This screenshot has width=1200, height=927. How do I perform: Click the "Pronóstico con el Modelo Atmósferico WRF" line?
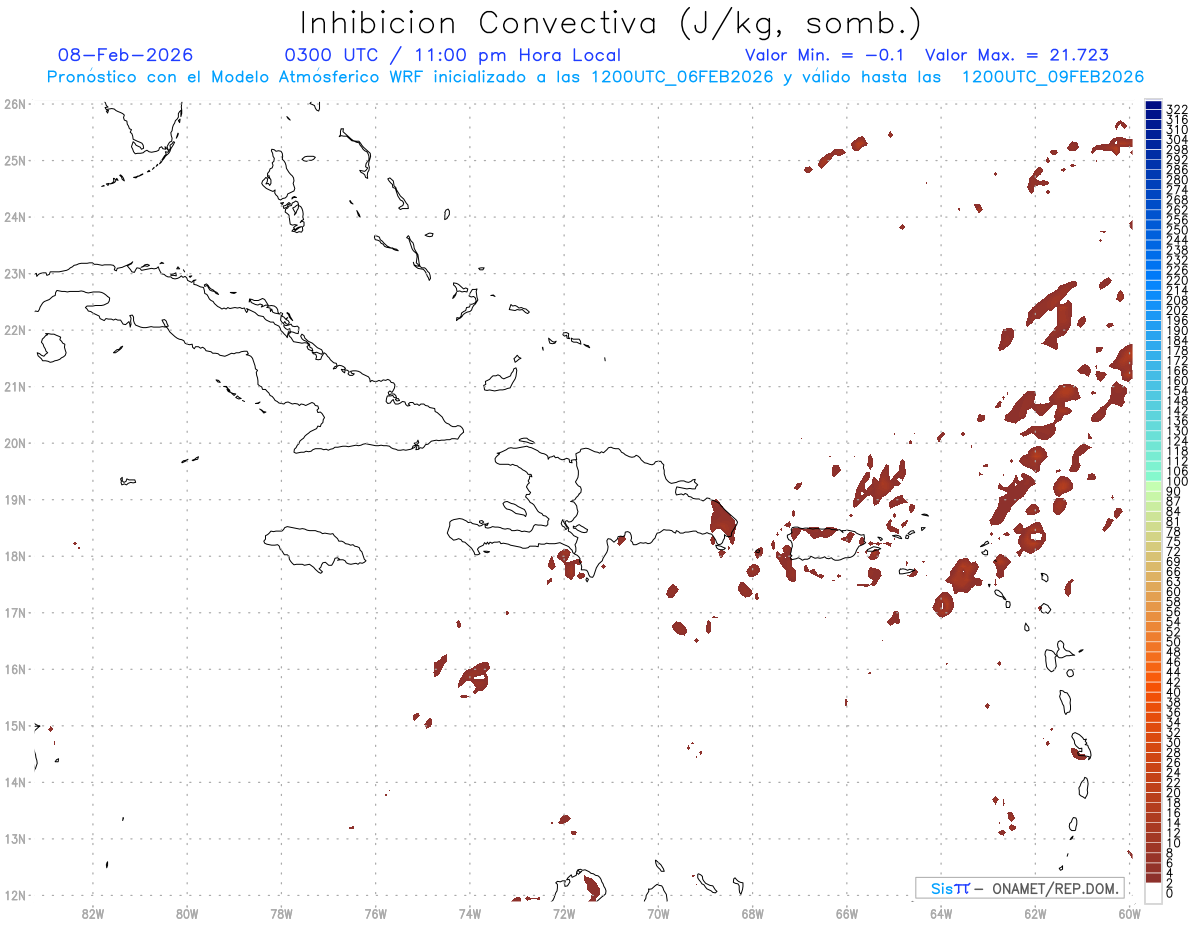[x=595, y=77]
